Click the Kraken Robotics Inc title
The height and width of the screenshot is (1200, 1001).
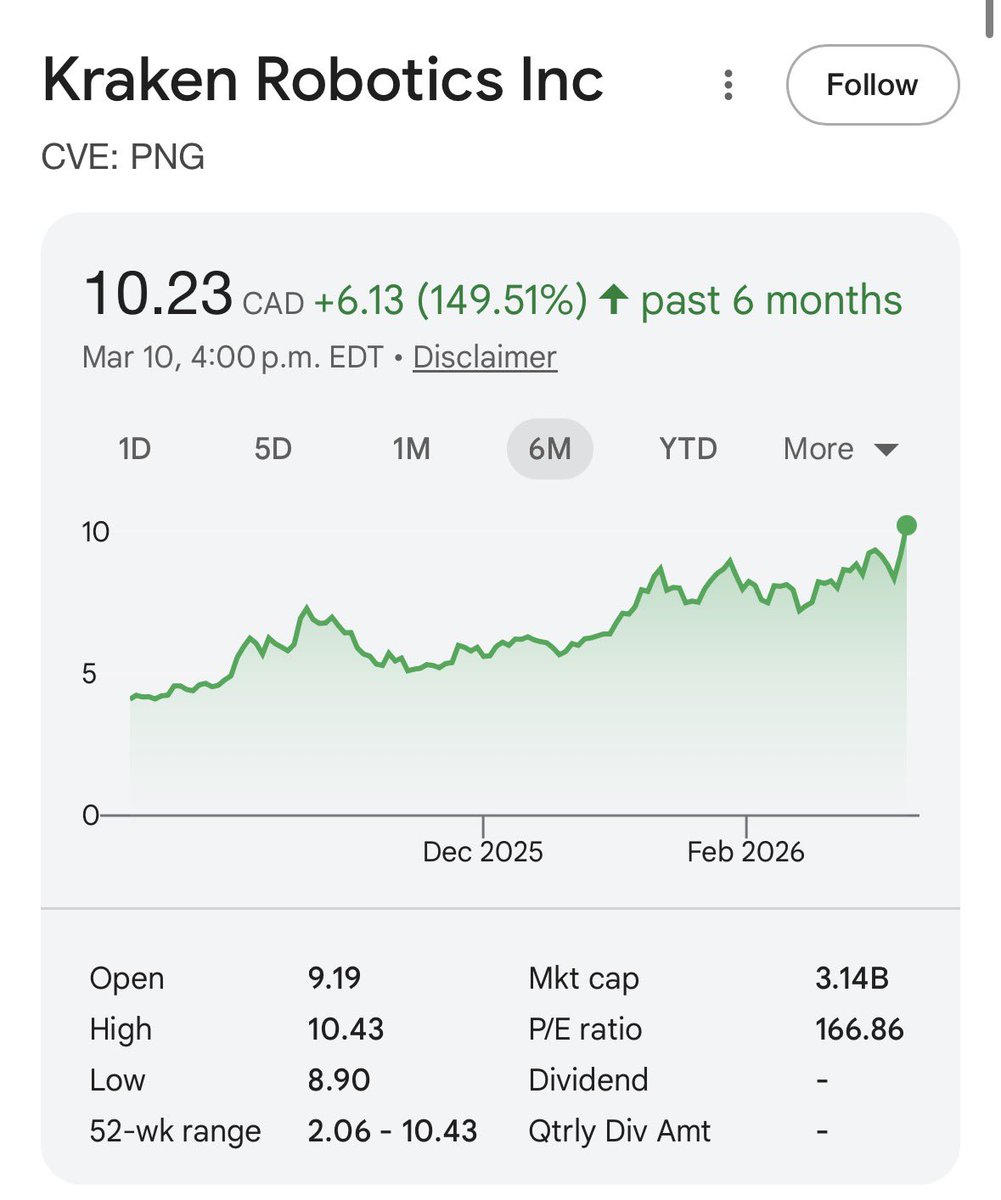[x=323, y=81]
